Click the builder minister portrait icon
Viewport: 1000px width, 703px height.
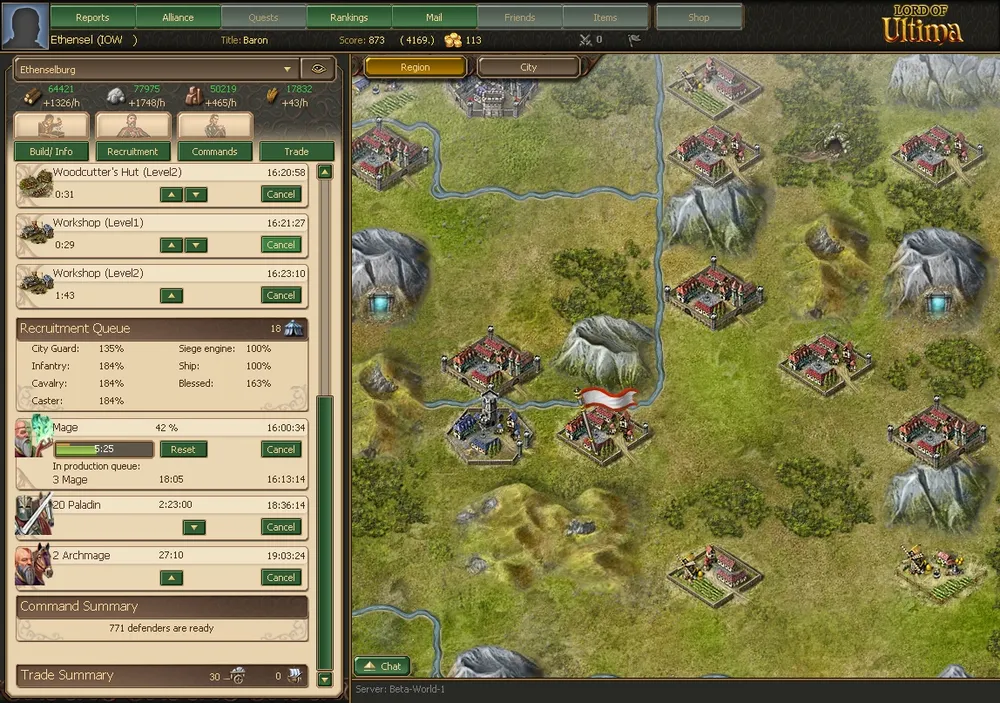tap(51, 126)
